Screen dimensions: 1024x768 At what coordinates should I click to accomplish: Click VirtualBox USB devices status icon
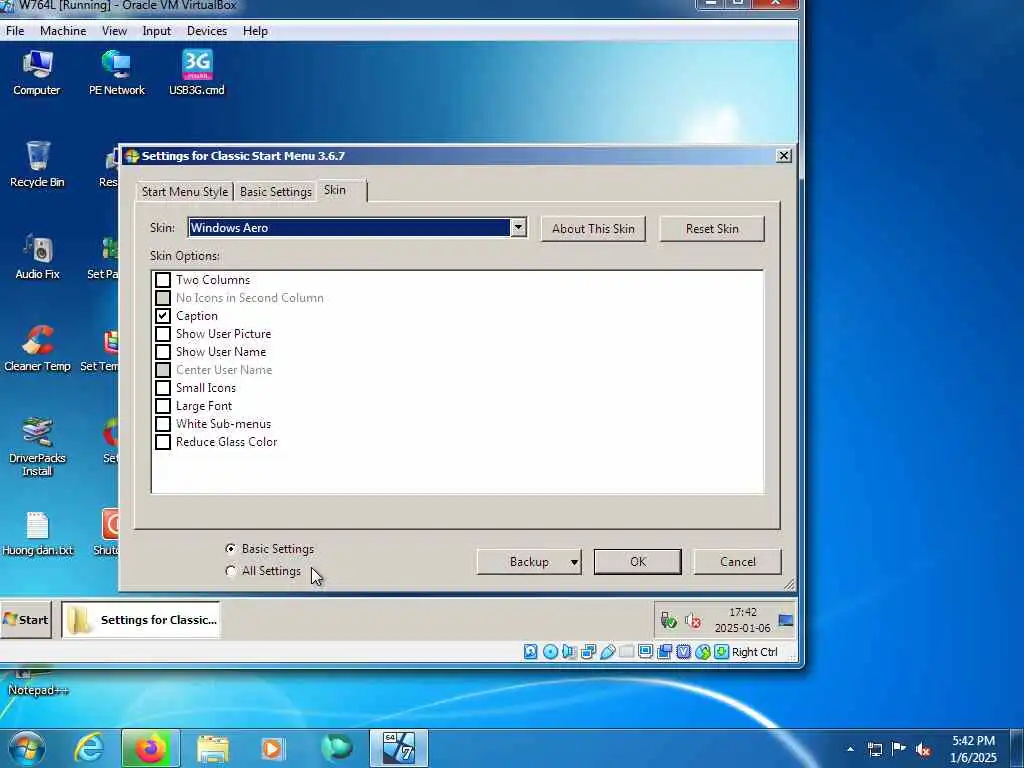point(607,652)
